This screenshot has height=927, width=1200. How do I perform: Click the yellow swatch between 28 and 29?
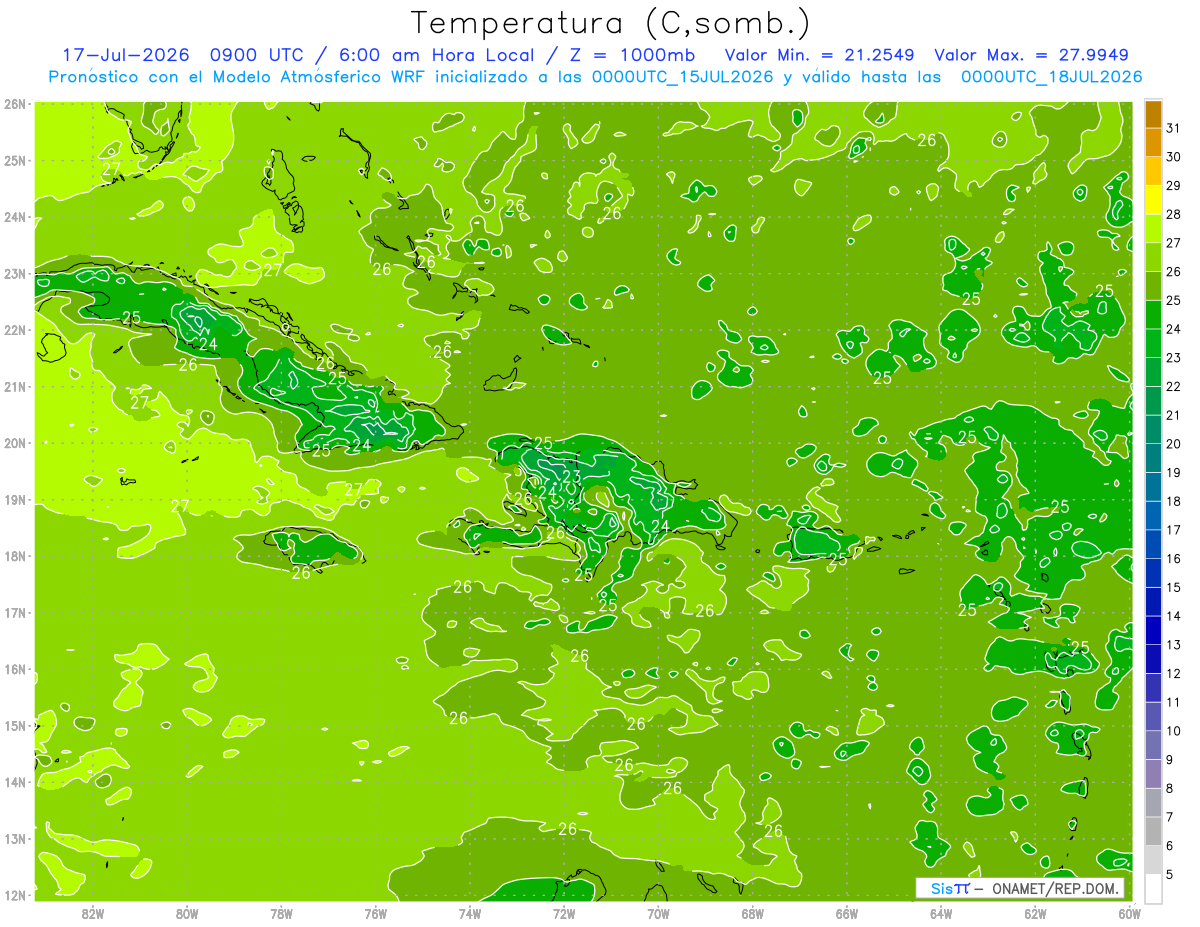(x=1153, y=200)
